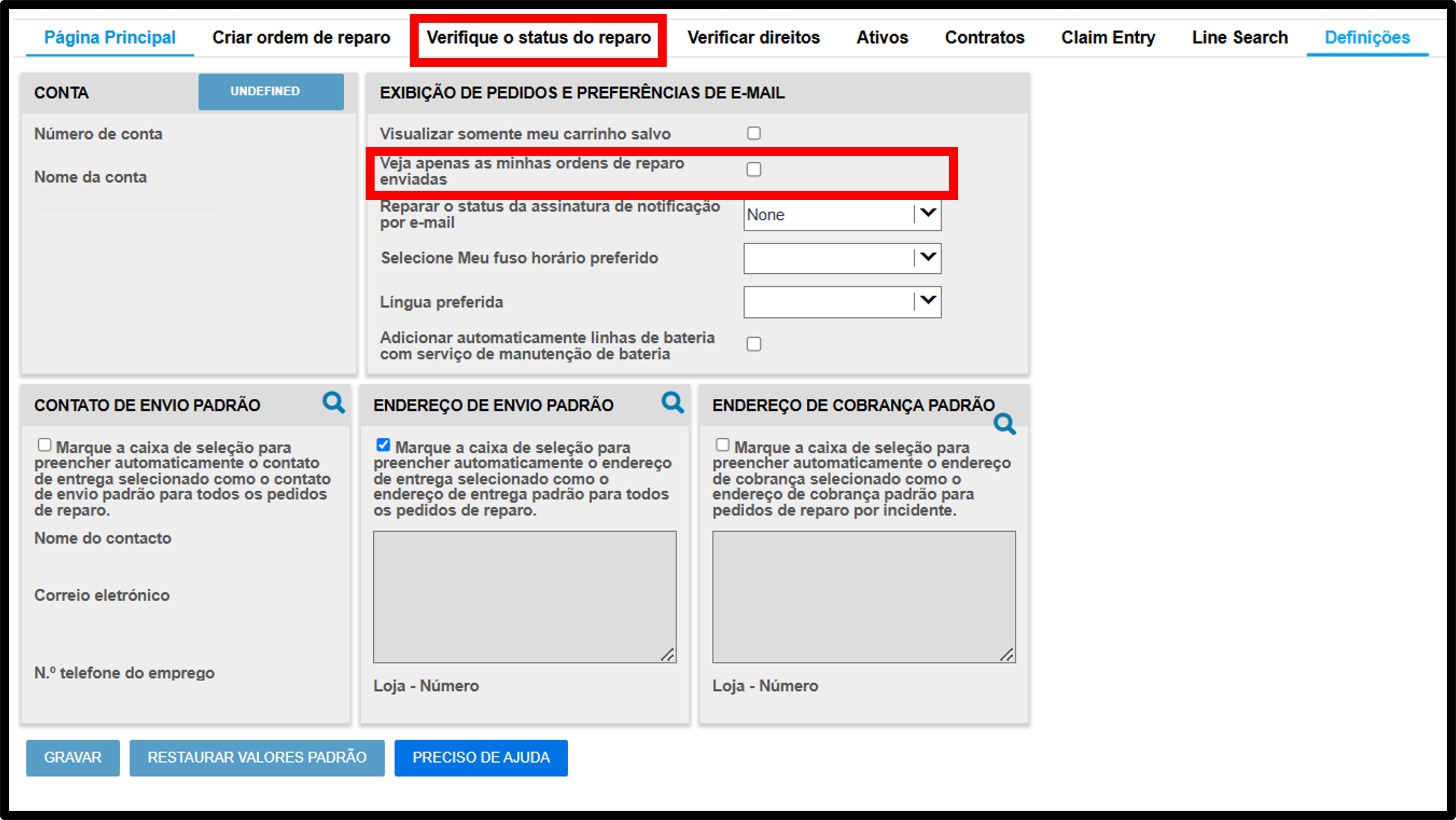
Task: Open the Língua preferida dropdown
Action: click(x=842, y=302)
